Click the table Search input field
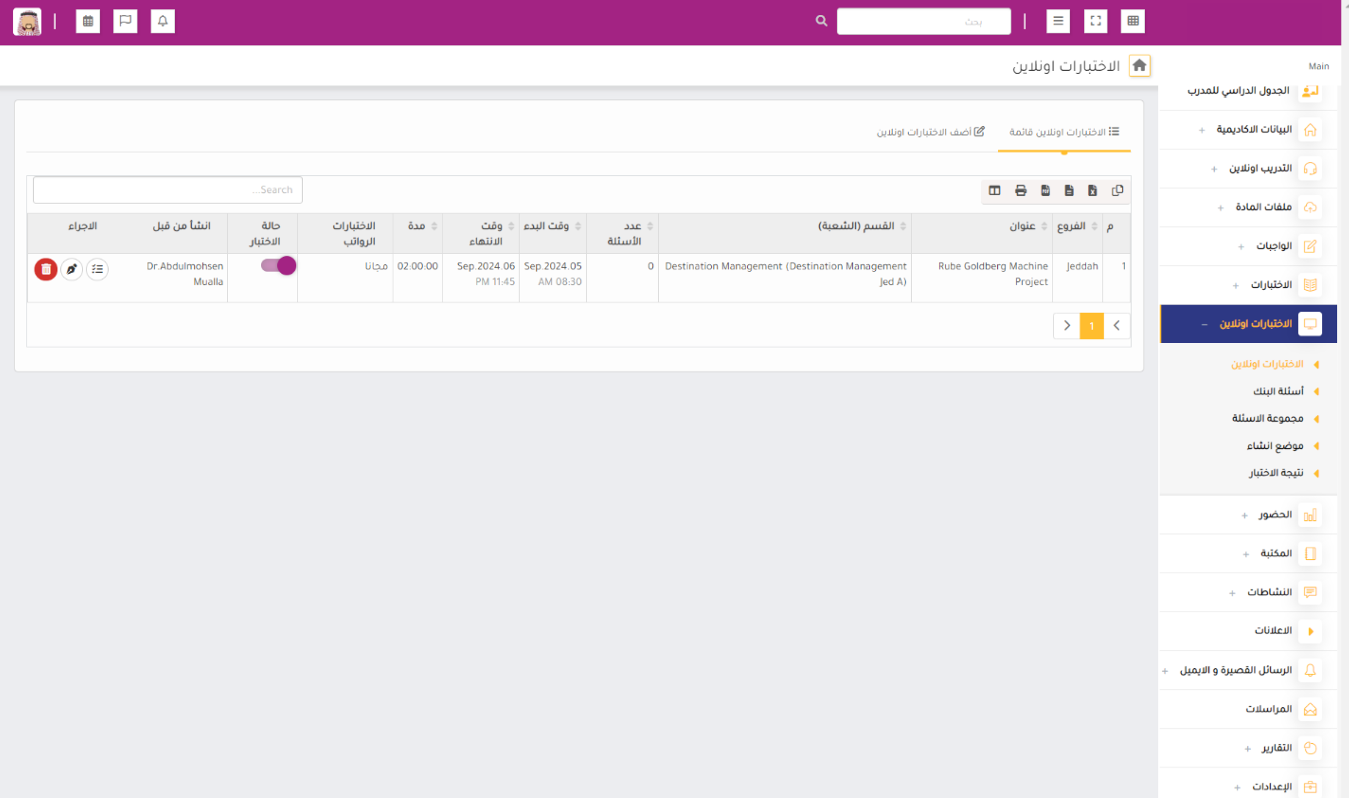Screen dimensions: 1349x798 [x=168, y=190]
